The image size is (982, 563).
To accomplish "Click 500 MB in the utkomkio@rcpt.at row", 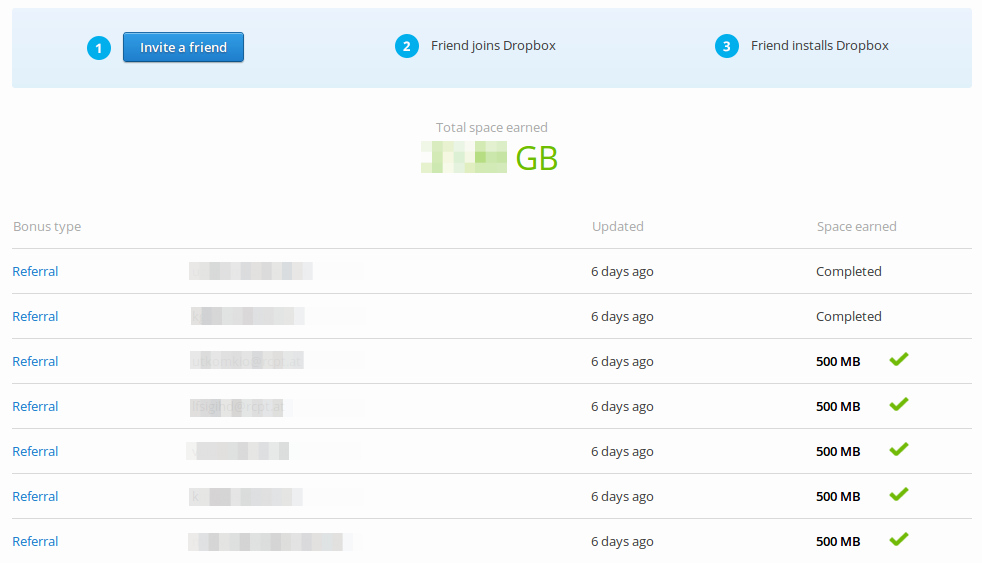I will 838,361.
